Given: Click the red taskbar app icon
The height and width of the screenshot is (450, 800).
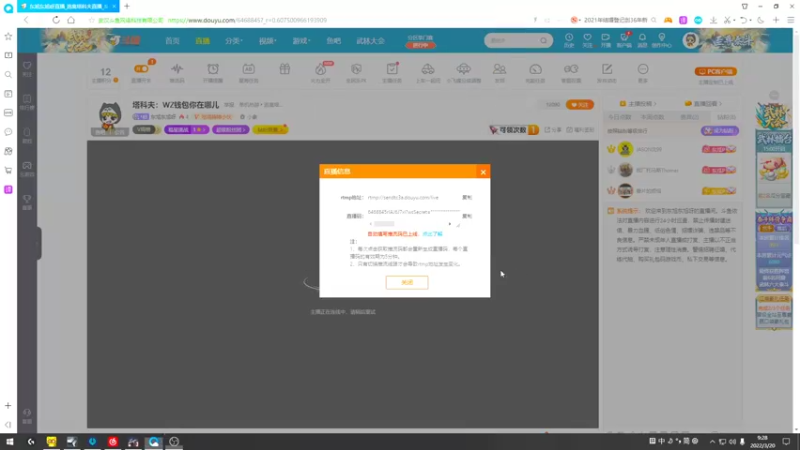Looking at the screenshot, I should tap(113, 441).
